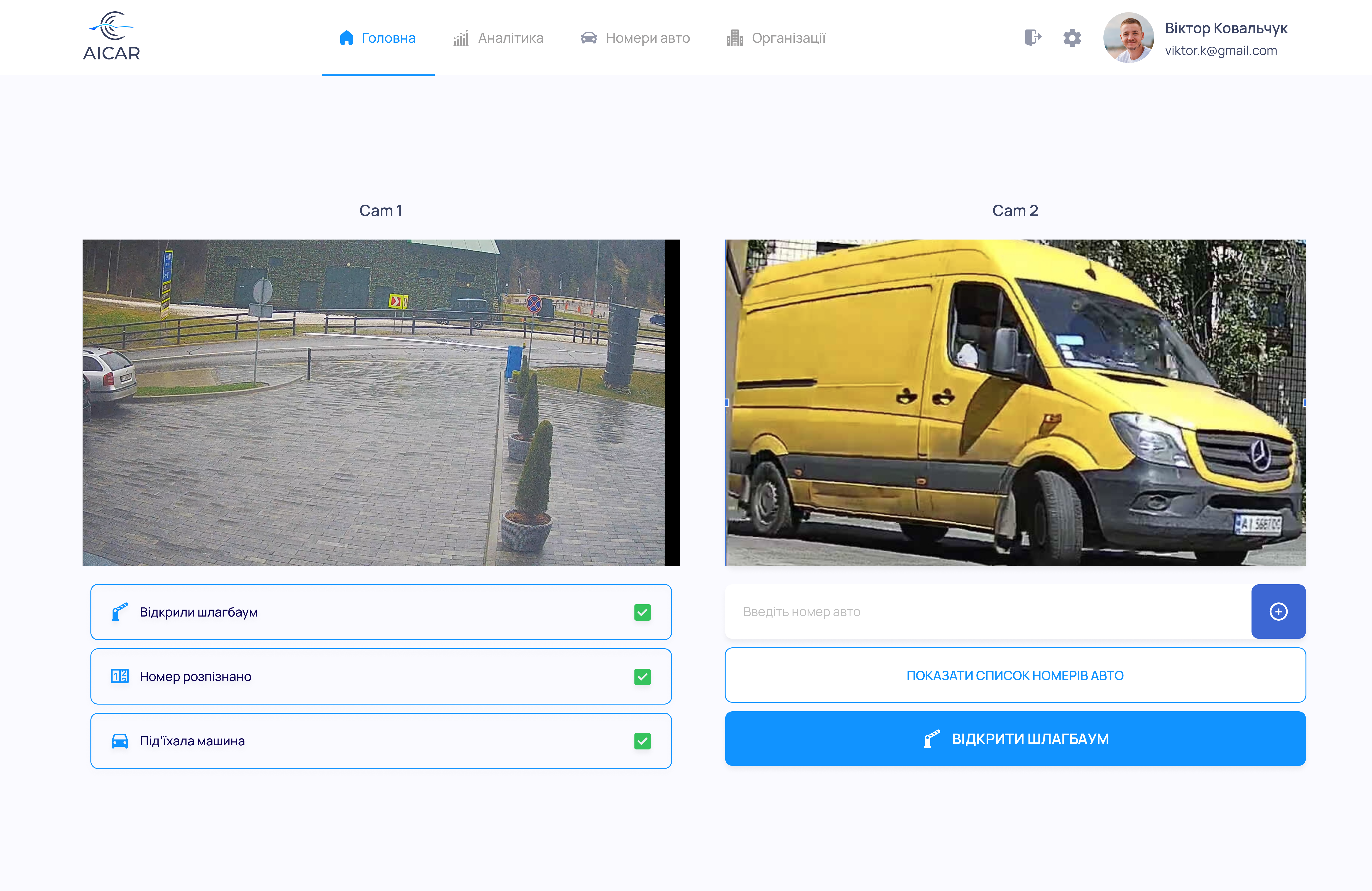Click the Cam 1 video feed
The image size is (1372, 891).
point(380,402)
